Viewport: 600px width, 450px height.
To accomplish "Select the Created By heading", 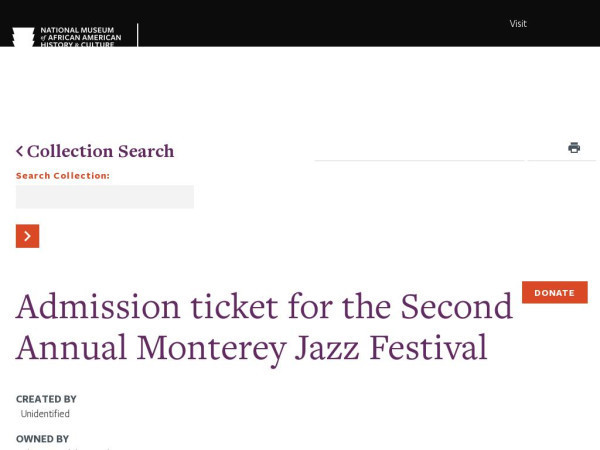I will tap(46, 399).
